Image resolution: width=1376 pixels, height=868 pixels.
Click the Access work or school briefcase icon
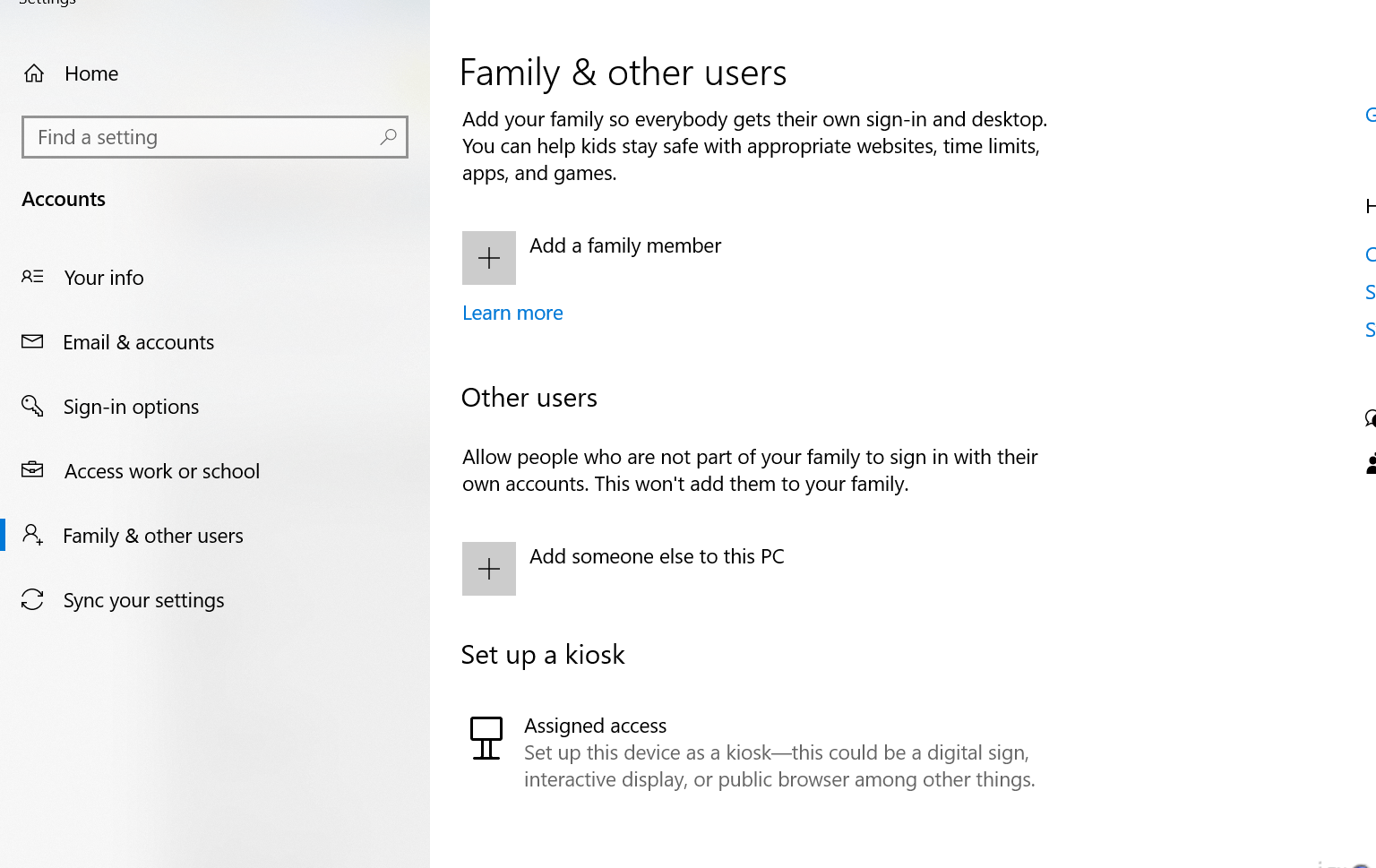[x=32, y=469]
